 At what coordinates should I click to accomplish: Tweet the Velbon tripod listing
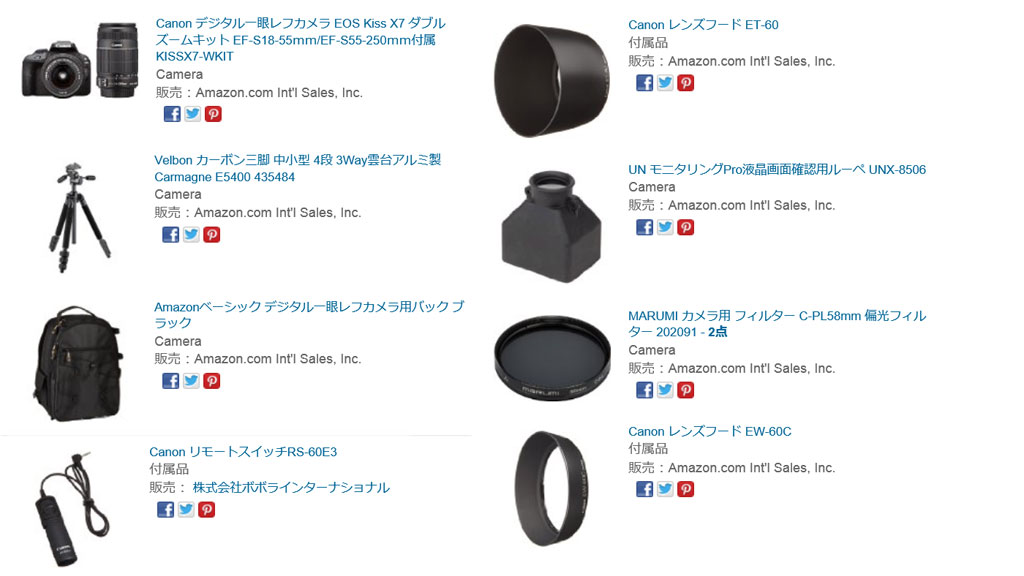tap(191, 234)
